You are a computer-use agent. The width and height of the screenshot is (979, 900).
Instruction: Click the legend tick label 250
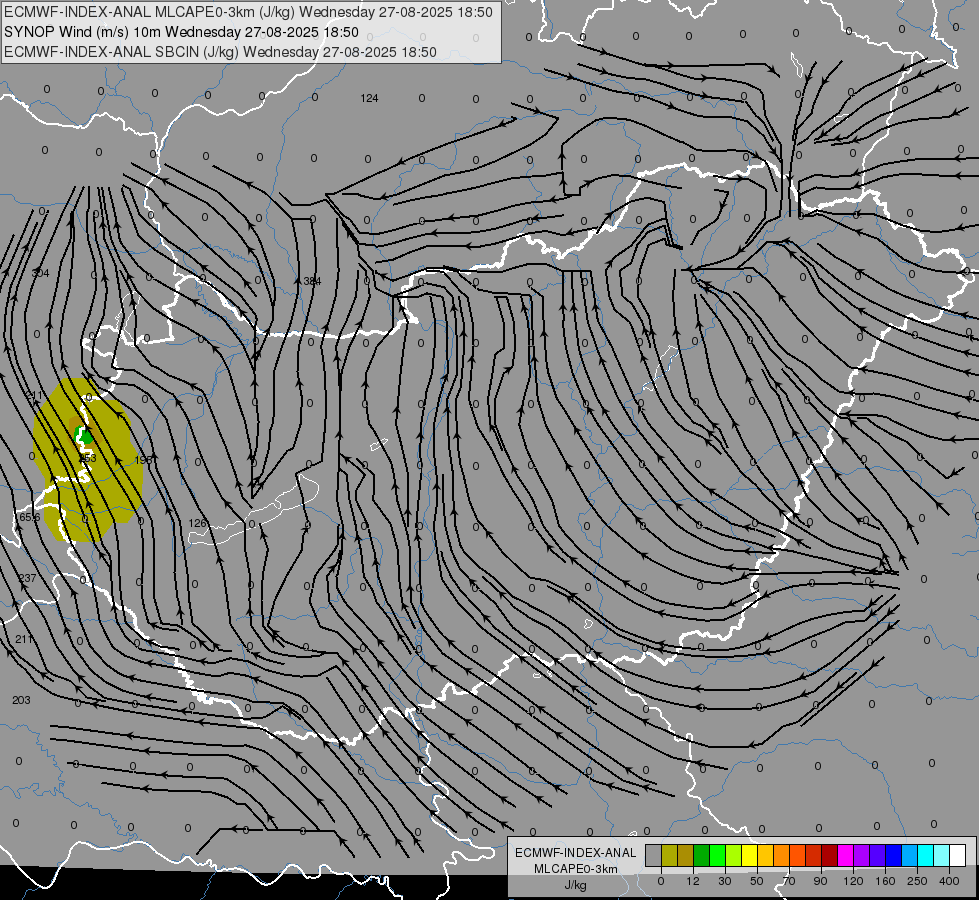click(917, 881)
